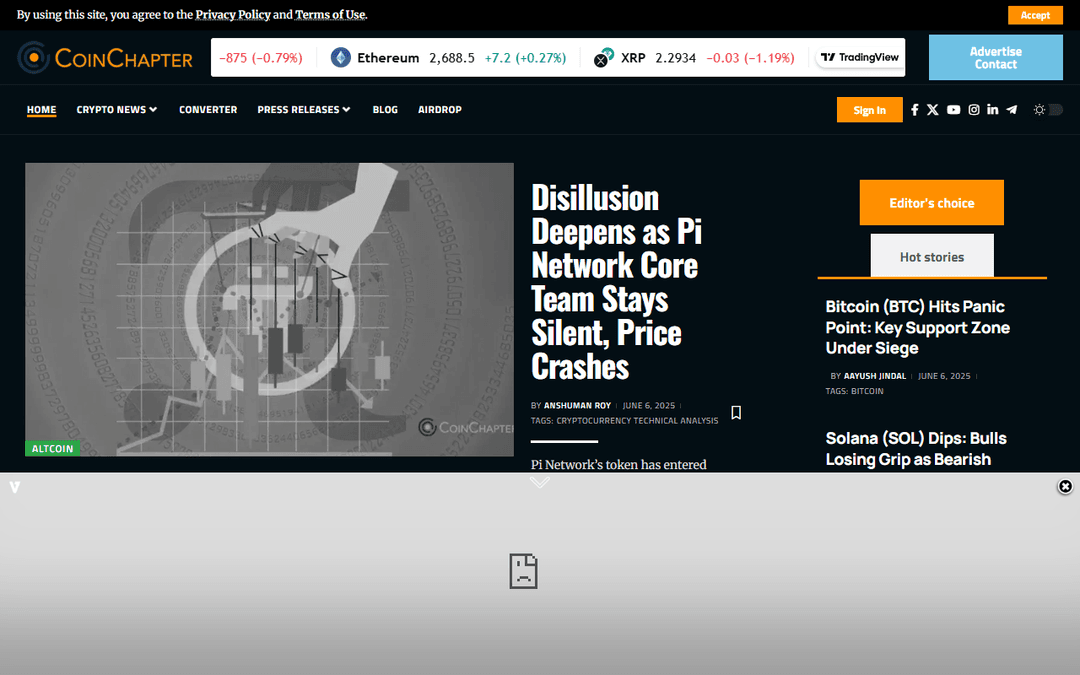Click the Bitcoin tag under first story

point(867,391)
